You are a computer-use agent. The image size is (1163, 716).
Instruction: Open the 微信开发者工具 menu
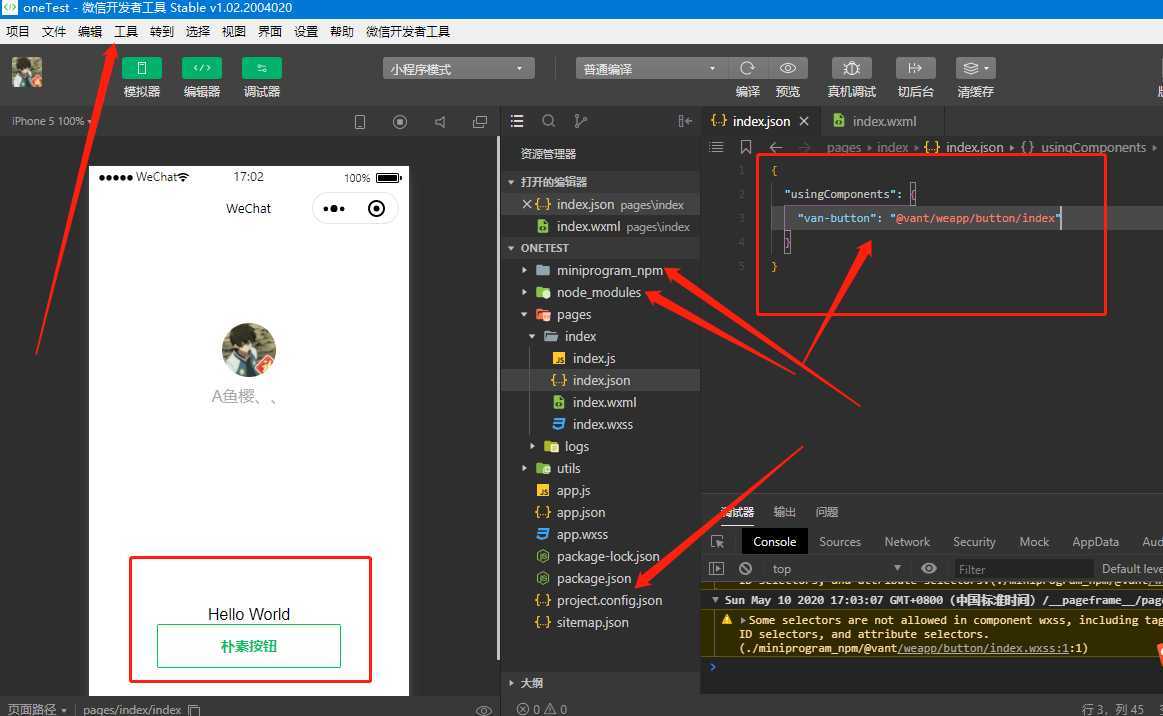point(408,31)
